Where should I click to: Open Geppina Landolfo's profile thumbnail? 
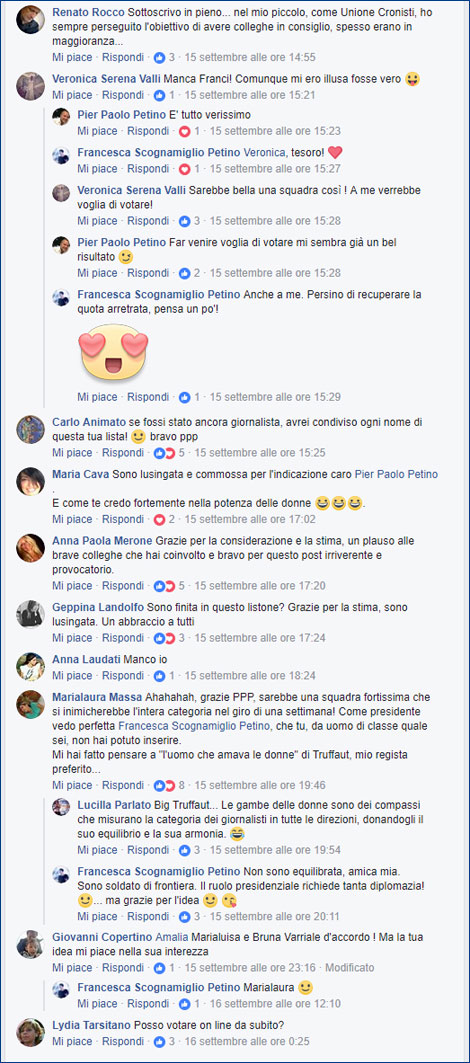pos(31,614)
